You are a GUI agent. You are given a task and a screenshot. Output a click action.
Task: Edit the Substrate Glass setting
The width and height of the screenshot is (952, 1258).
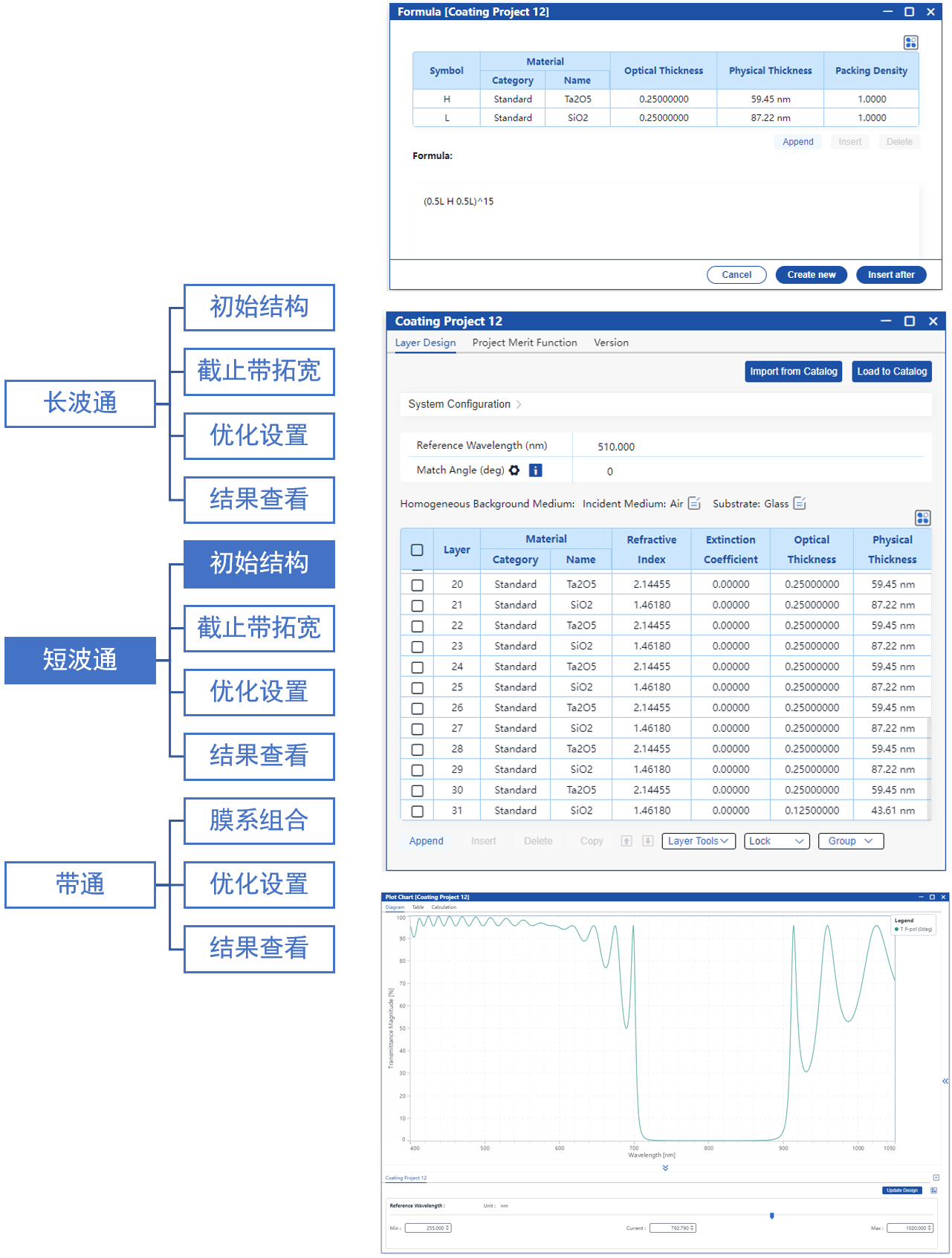(x=800, y=504)
